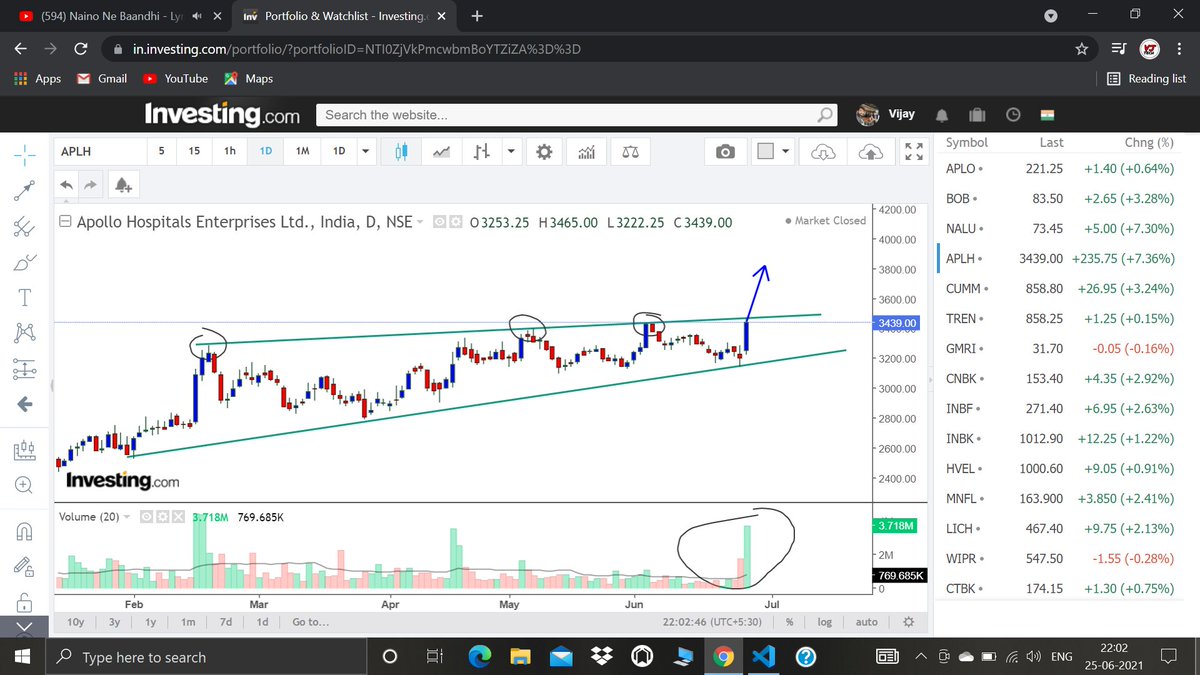Viewport: 1200px width, 675px height.
Task: Toggle lock all drawing tools
Action: tap(25, 601)
